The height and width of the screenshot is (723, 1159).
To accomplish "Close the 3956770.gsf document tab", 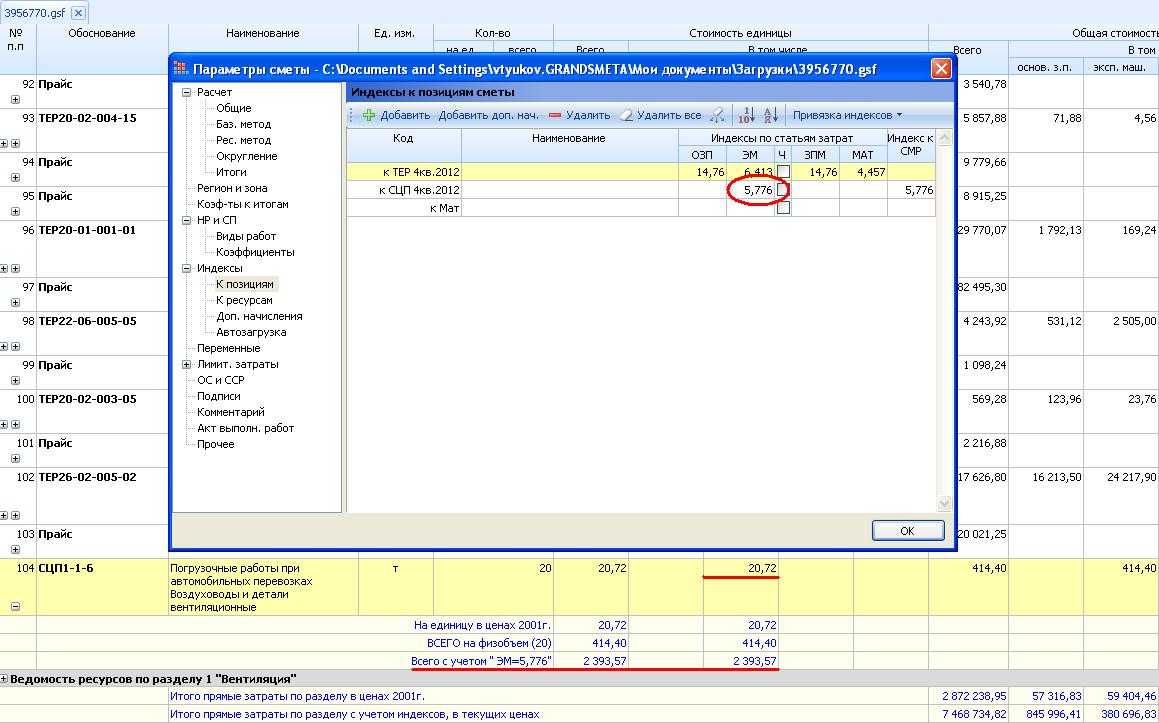I will click(79, 12).
